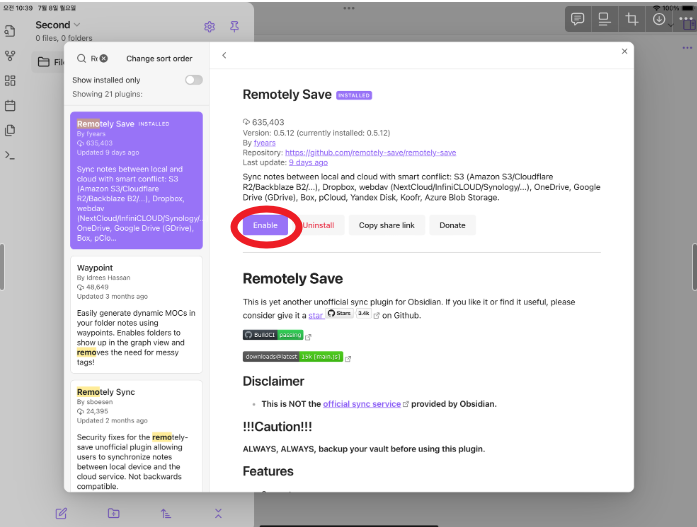Click 'By sboesen' author text

coord(95,402)
